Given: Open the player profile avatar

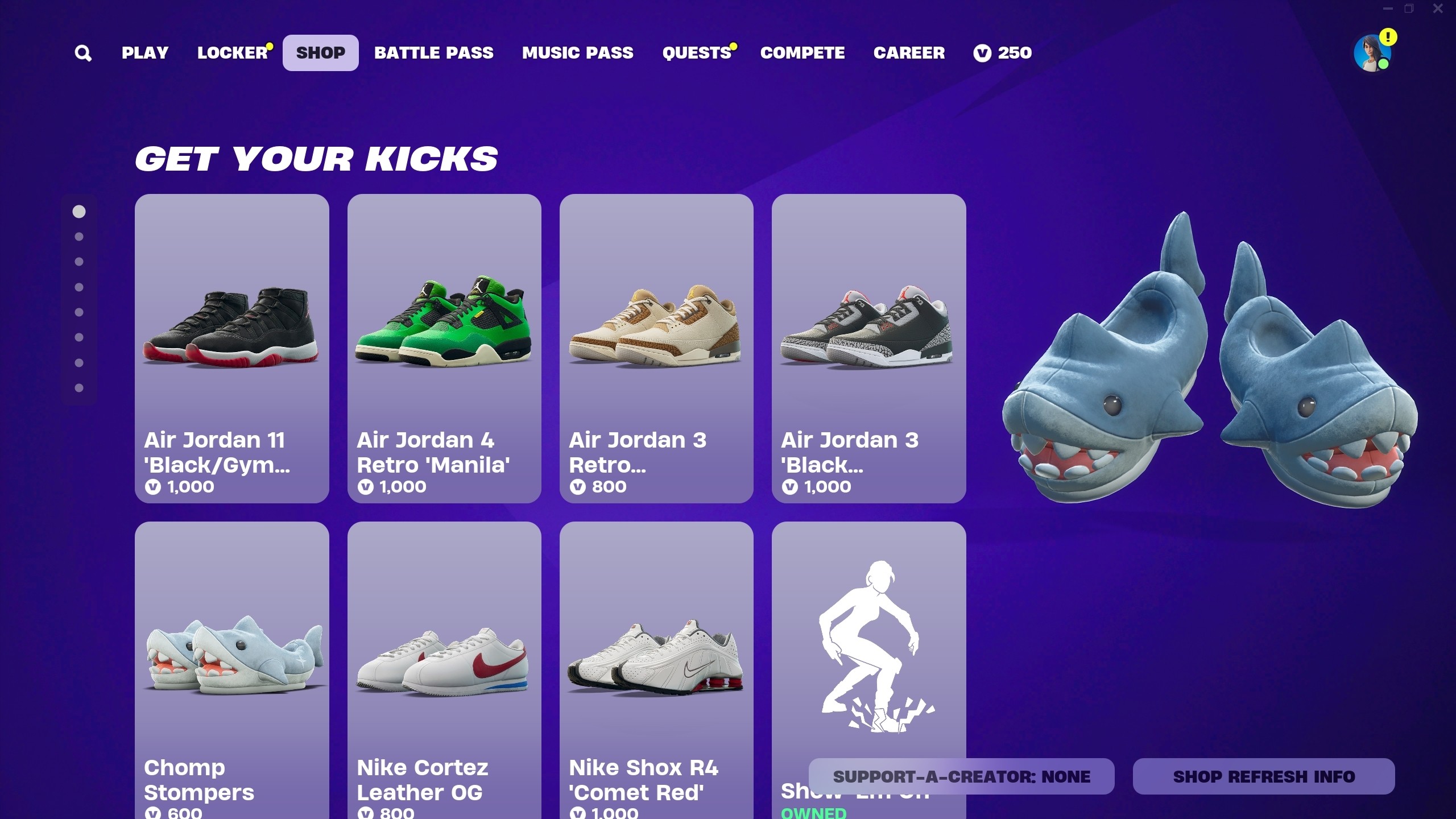Looking at the screenshot, I should click(x=1372, y=53).
